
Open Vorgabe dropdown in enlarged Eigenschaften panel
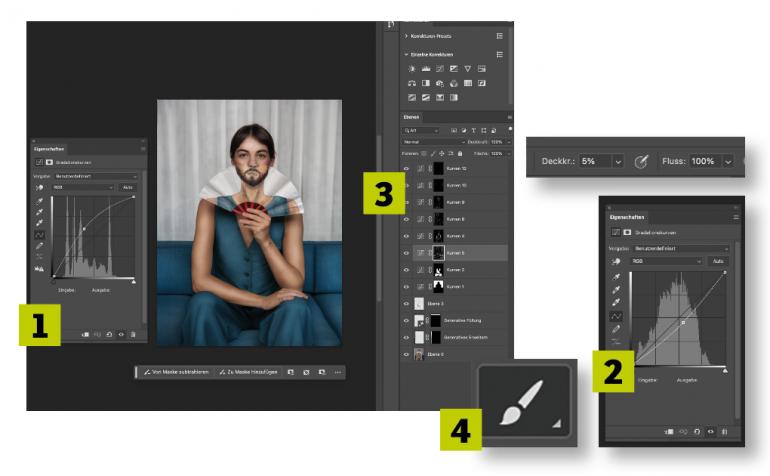click(x=680, y=249)
